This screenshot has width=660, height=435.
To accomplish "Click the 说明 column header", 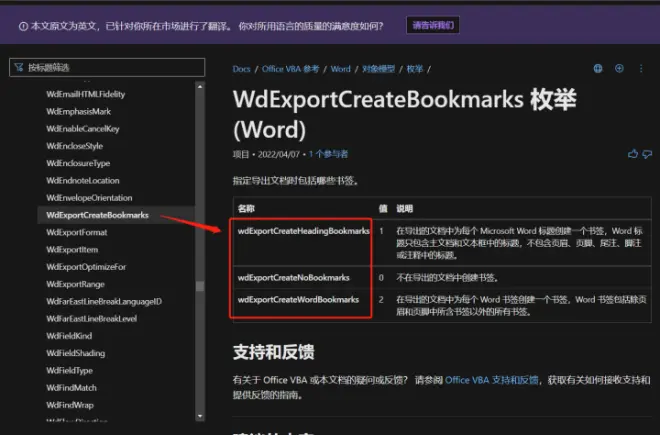I will click(405, 208).
